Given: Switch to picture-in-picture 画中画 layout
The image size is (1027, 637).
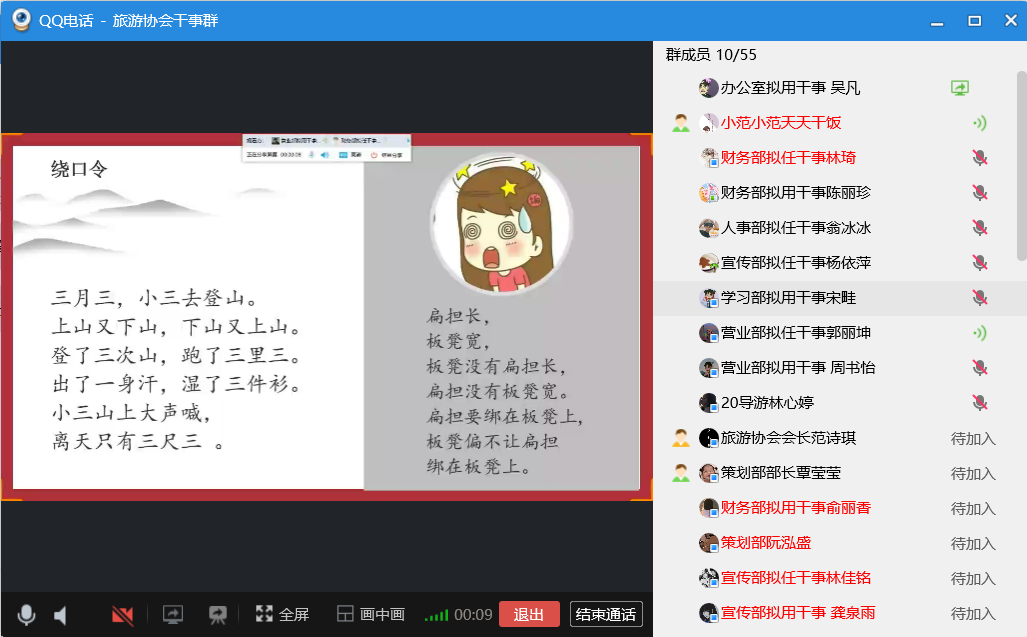Looking at the screenshot, I should (370, 614).
